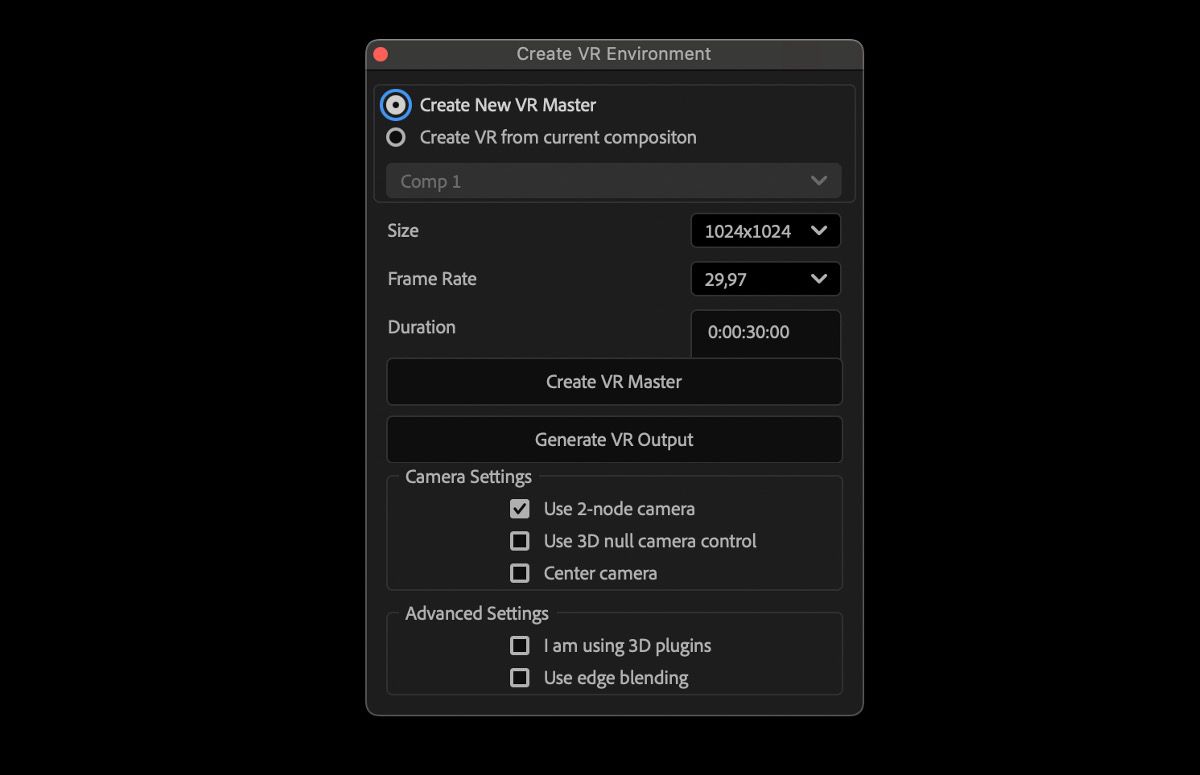
Task: Open the Size dropdown showing 1024x1024
Action: (x=765, y=231)
